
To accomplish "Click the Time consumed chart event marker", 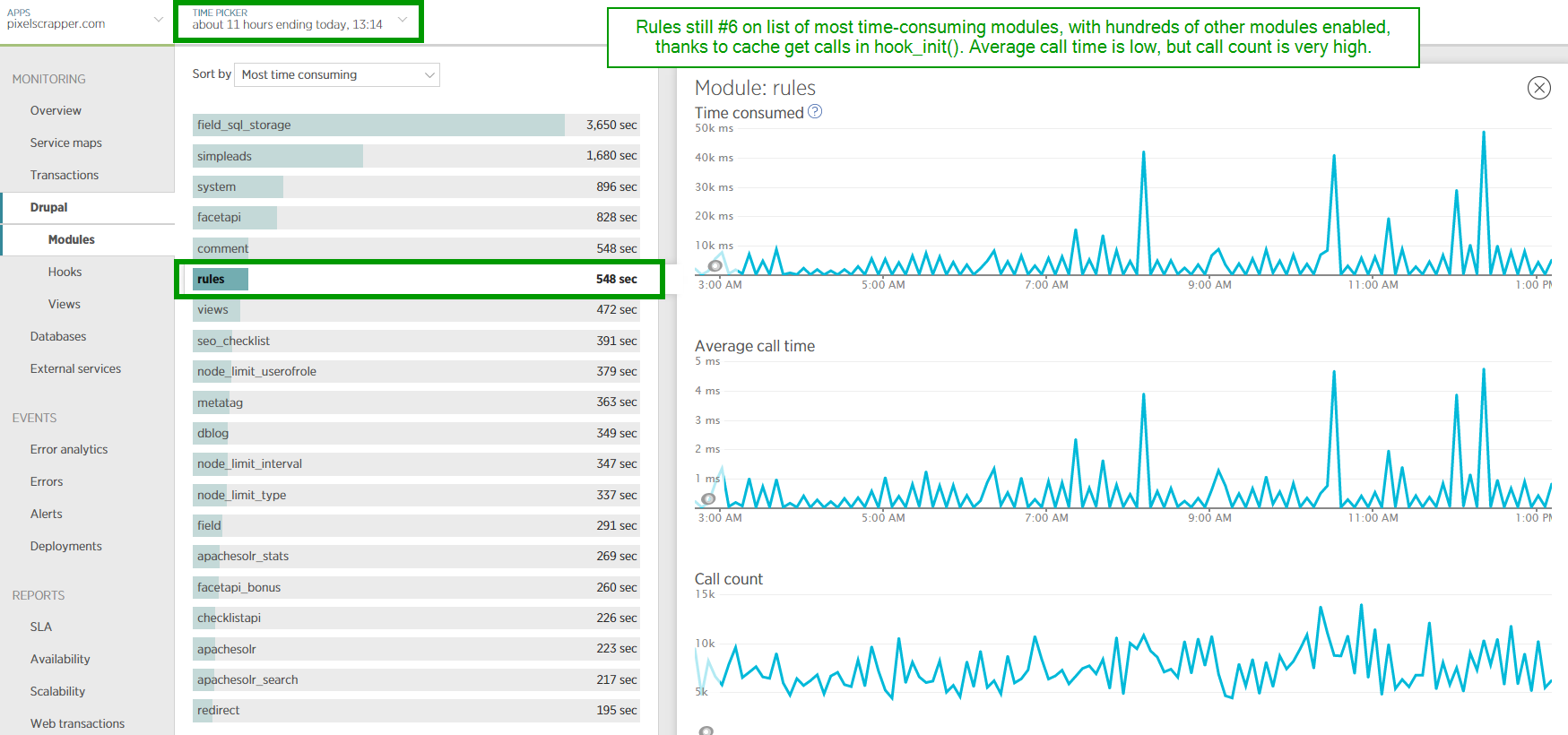I will point(715,265).
